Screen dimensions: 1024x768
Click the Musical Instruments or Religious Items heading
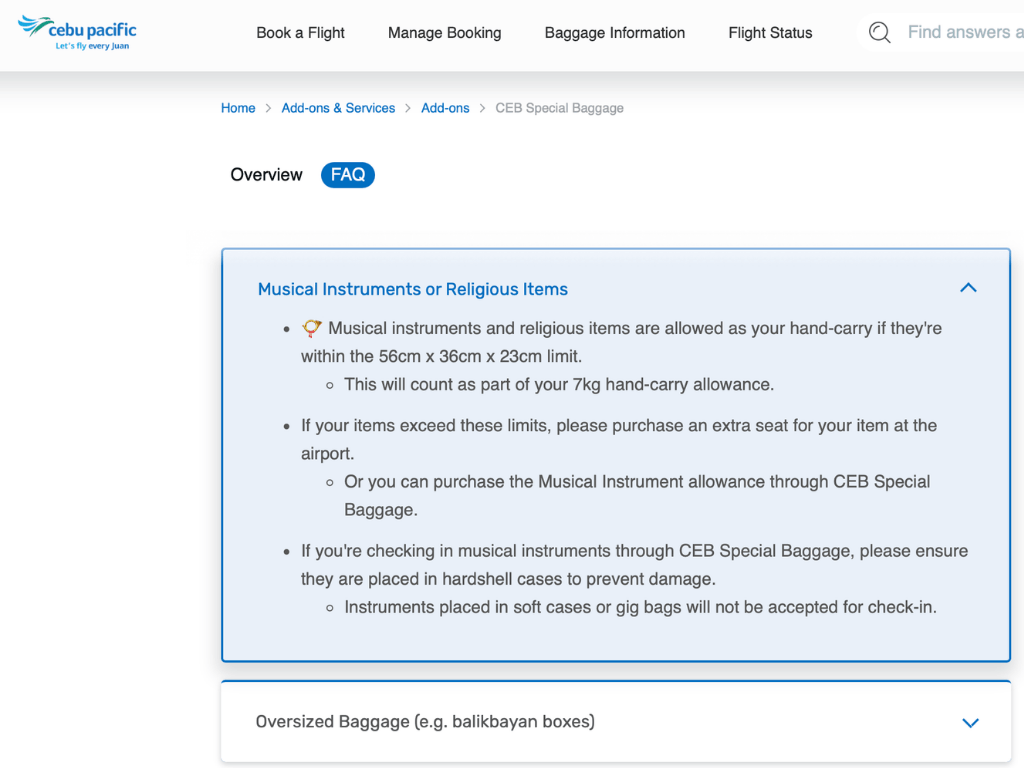(413, 289)
